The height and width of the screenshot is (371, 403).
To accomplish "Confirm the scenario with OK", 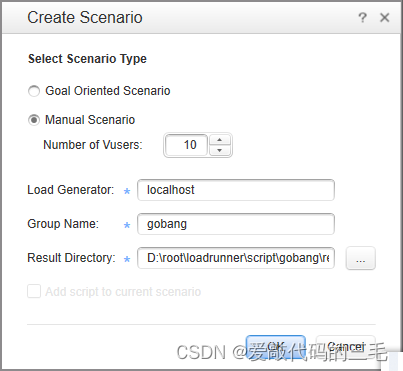I will click(276, 347).
